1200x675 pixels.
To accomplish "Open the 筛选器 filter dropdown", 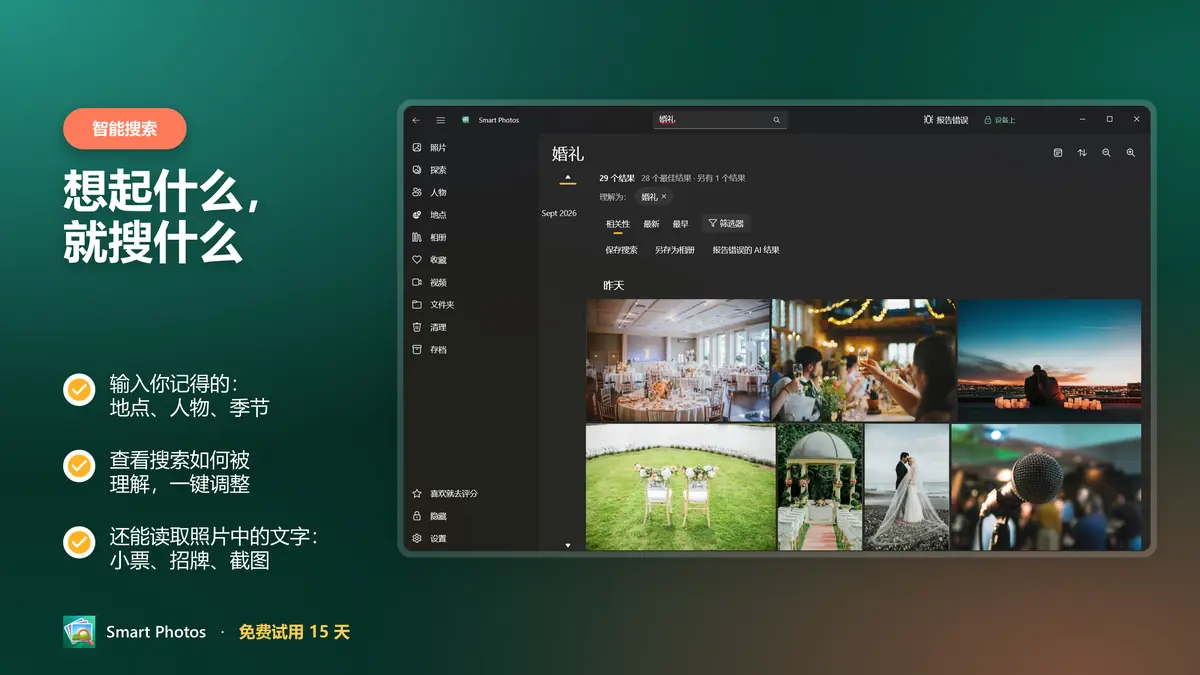I will tap(726, 224).
